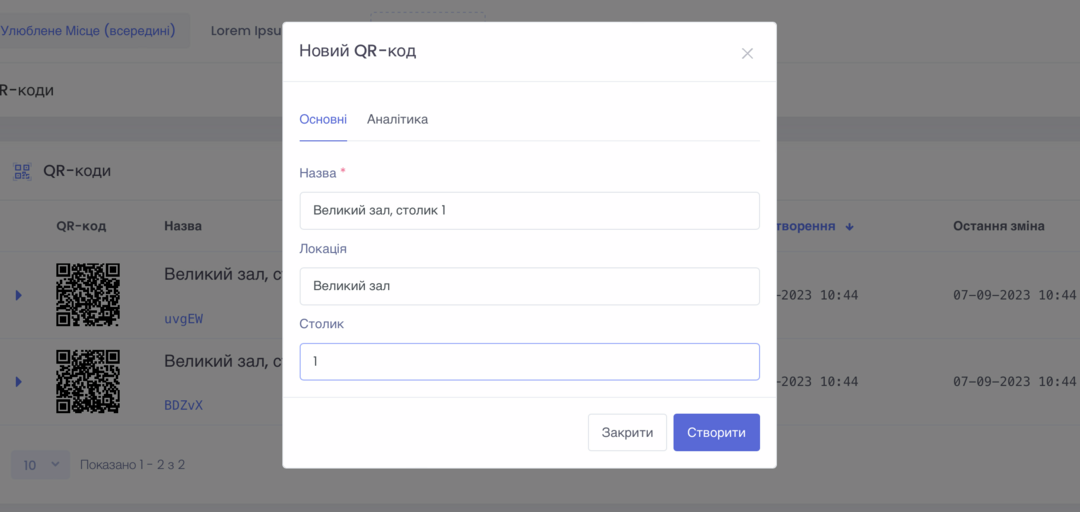Click the Остання зміна column header
The image size is (1080, 512).
pyautogui.click(x=999, y=226)
